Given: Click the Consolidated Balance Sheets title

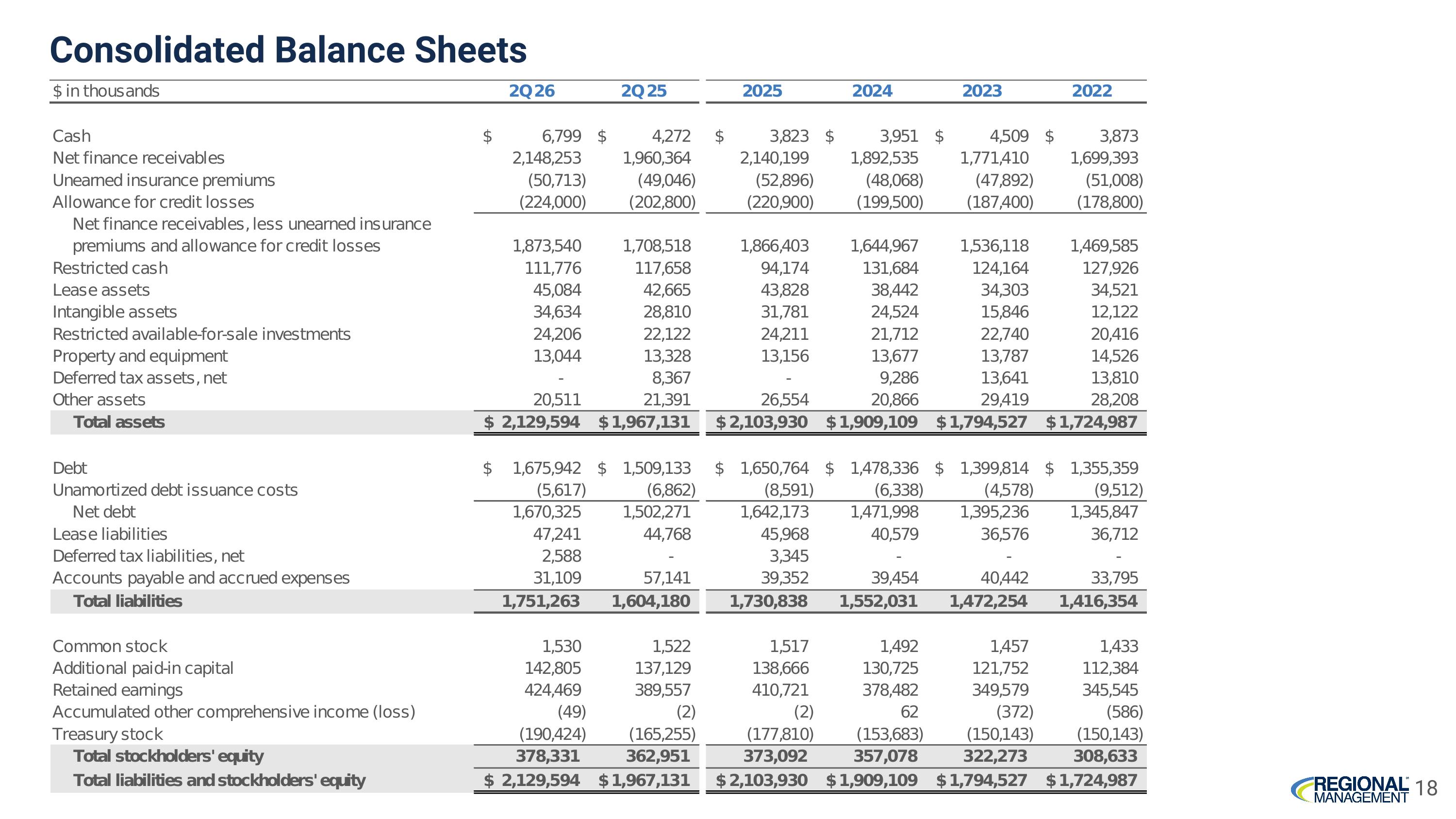Looking at the screenshot, I should tap(288, 50).
